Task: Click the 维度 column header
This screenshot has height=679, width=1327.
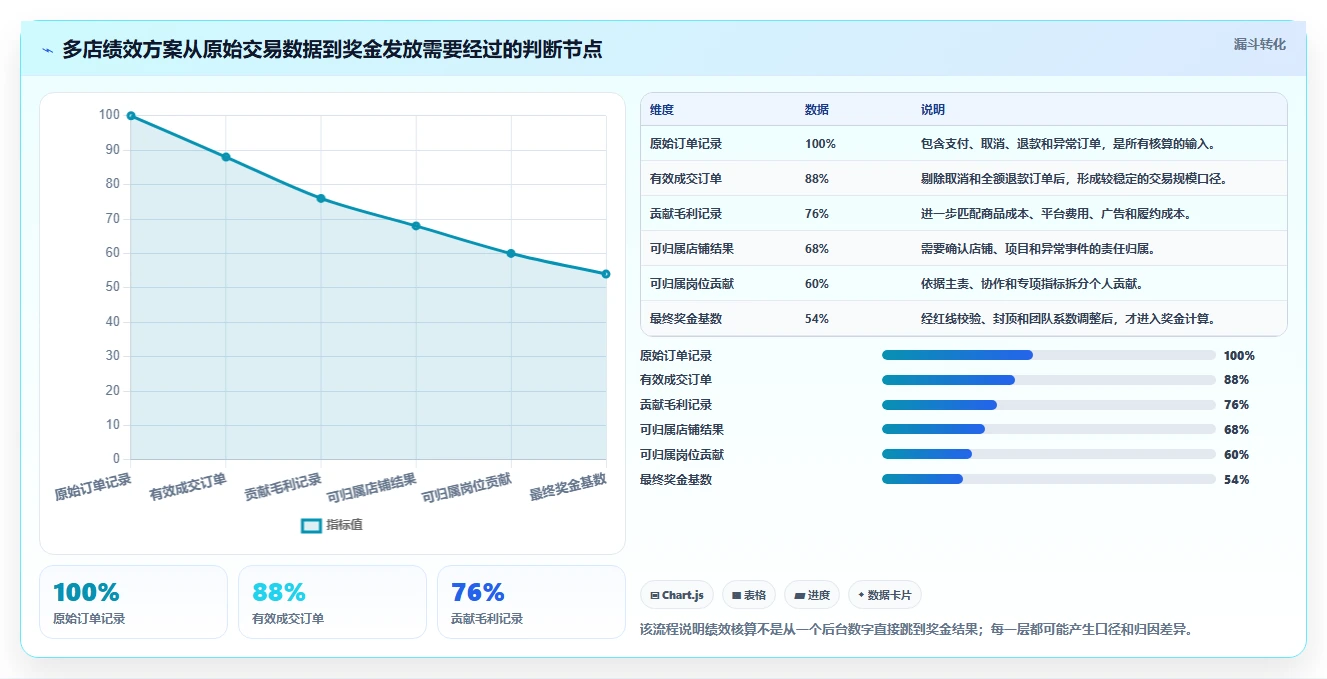Action: pyautogui.click(x=662, y=110)
